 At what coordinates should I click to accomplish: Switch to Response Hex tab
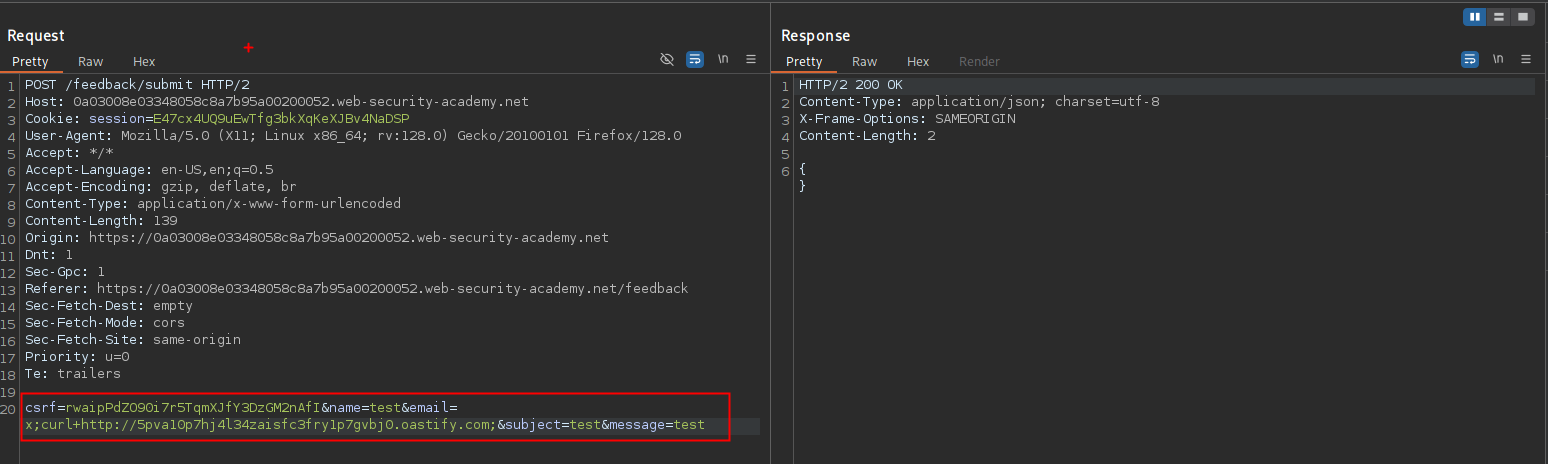[x=918, y=62]
